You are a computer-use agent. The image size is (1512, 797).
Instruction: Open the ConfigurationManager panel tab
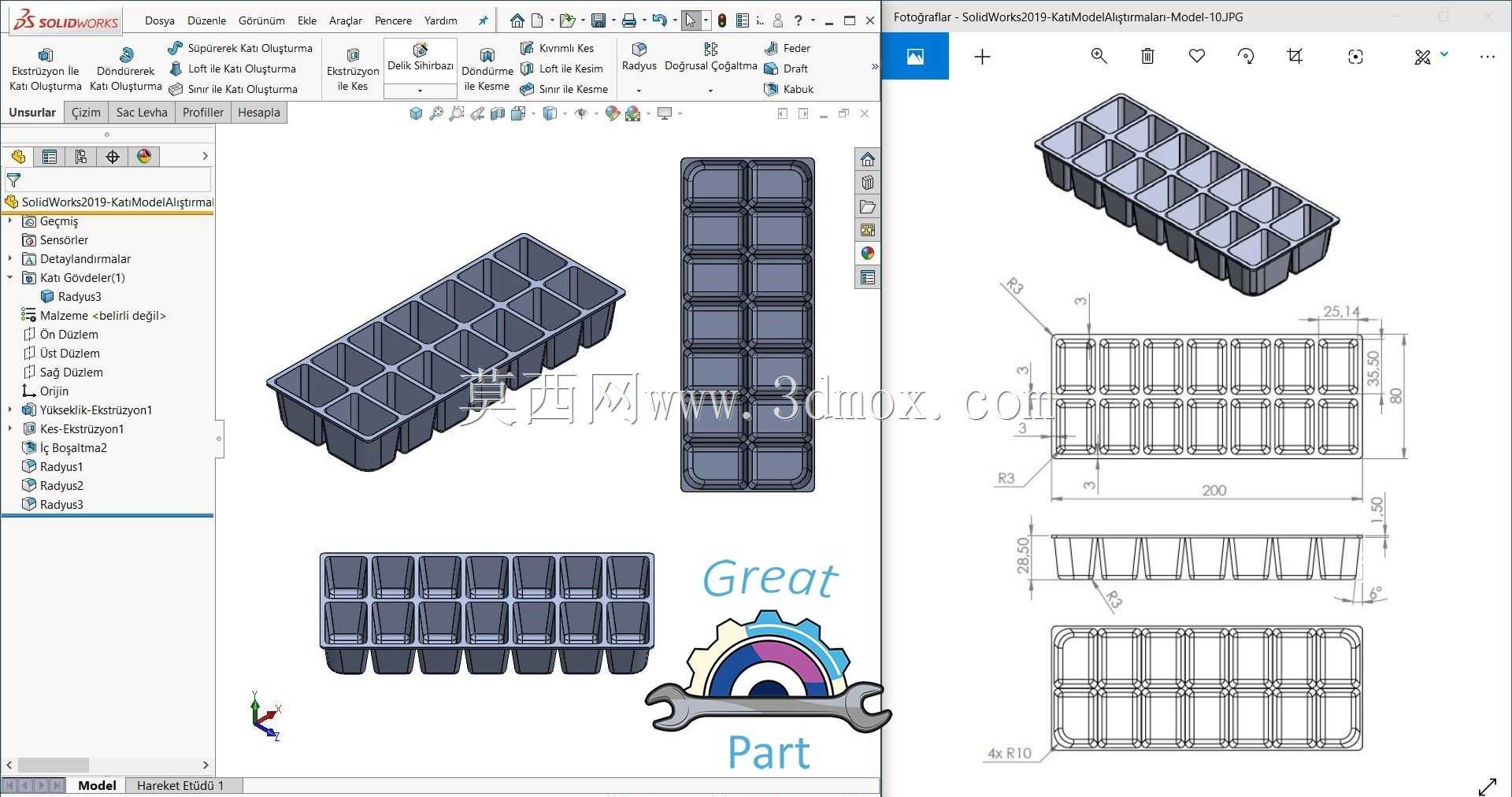[81, 157]
